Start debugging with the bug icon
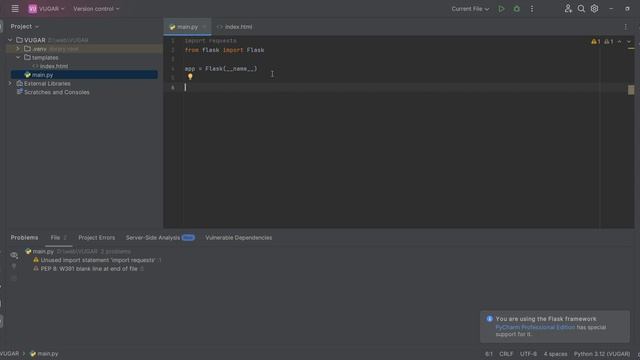Image resolution: width=640 pixels, height=360 pixels. pyautogui.click(x=516, y=9)
